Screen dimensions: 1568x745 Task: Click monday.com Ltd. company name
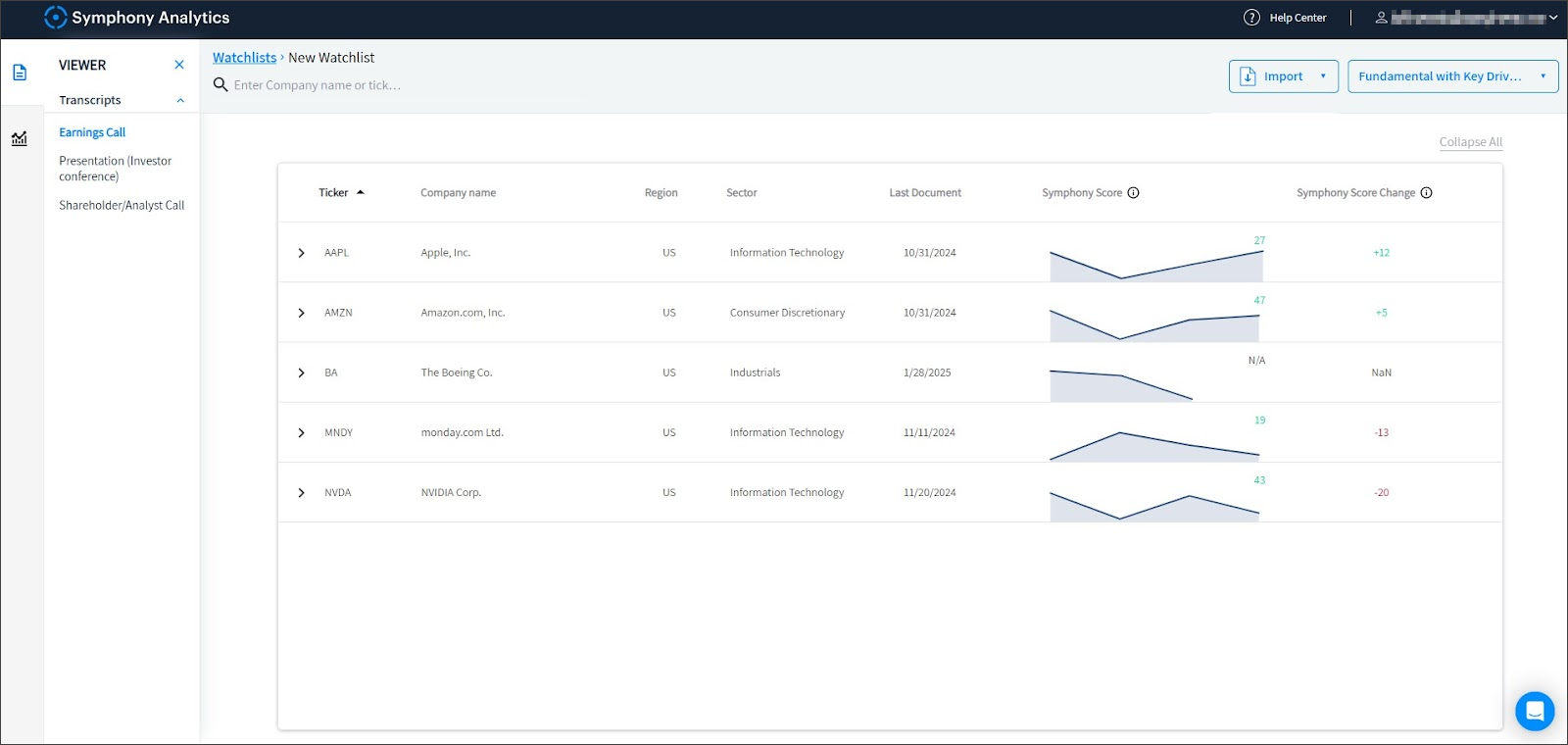pyautogui.click(x=462, y=432)
